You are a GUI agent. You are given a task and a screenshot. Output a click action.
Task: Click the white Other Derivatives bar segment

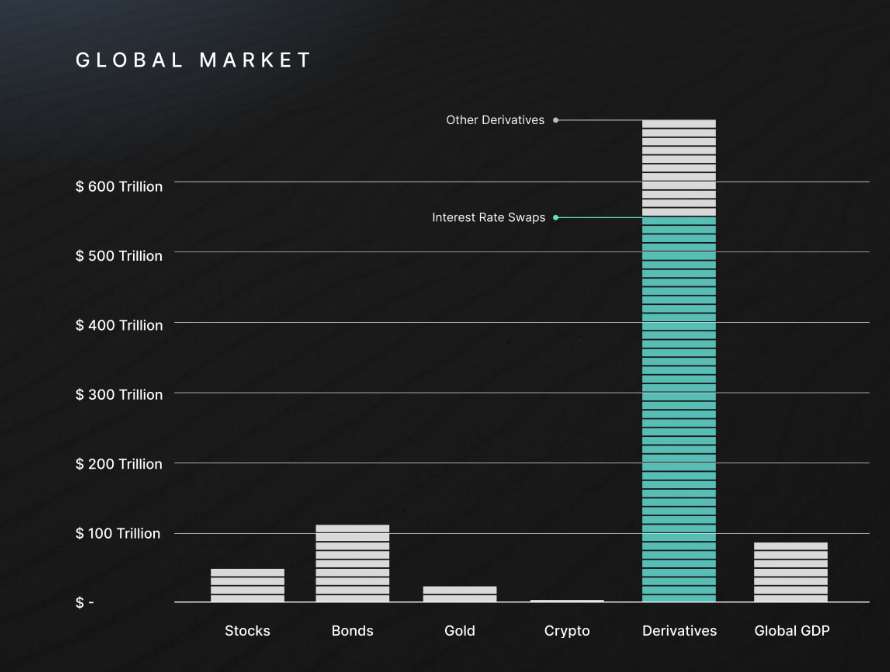679,168
